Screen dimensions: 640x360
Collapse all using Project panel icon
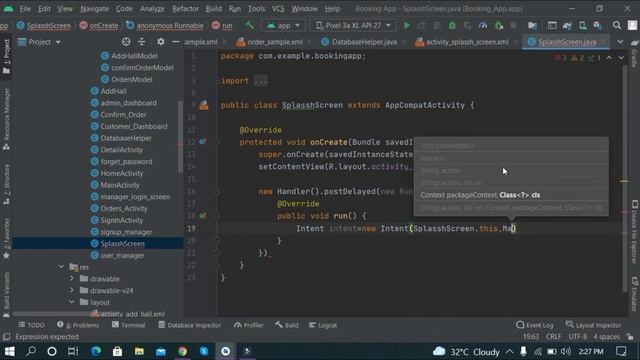[142, 42]
